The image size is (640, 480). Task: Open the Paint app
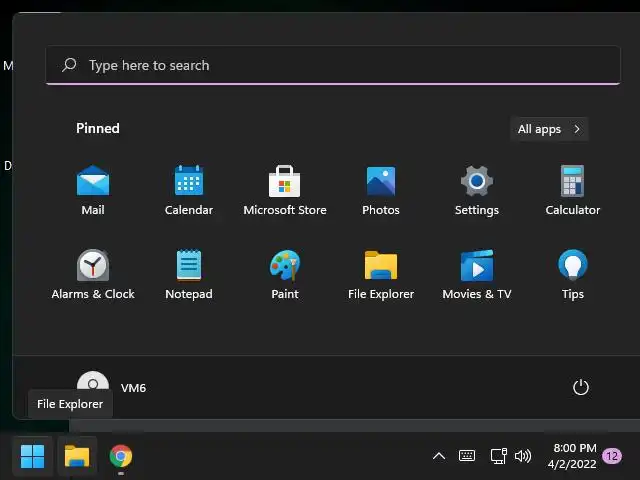[x=285, y=274]
